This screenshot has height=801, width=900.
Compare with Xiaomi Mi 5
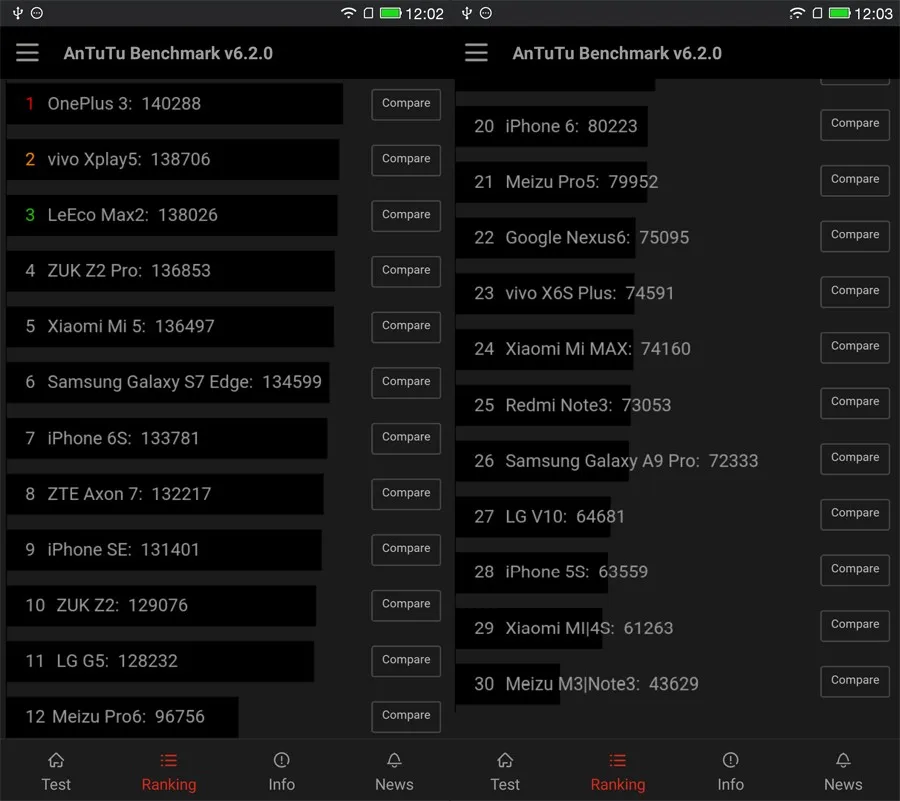coord(406,326)
